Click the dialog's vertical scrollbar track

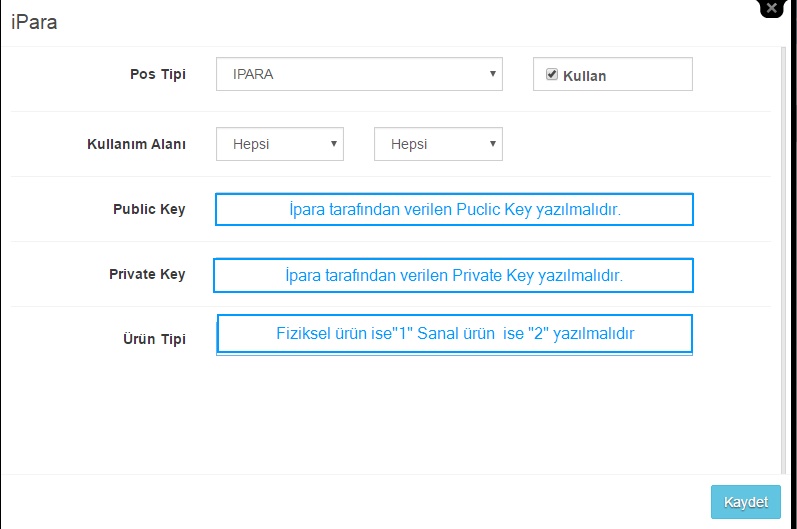click(783, 260)
